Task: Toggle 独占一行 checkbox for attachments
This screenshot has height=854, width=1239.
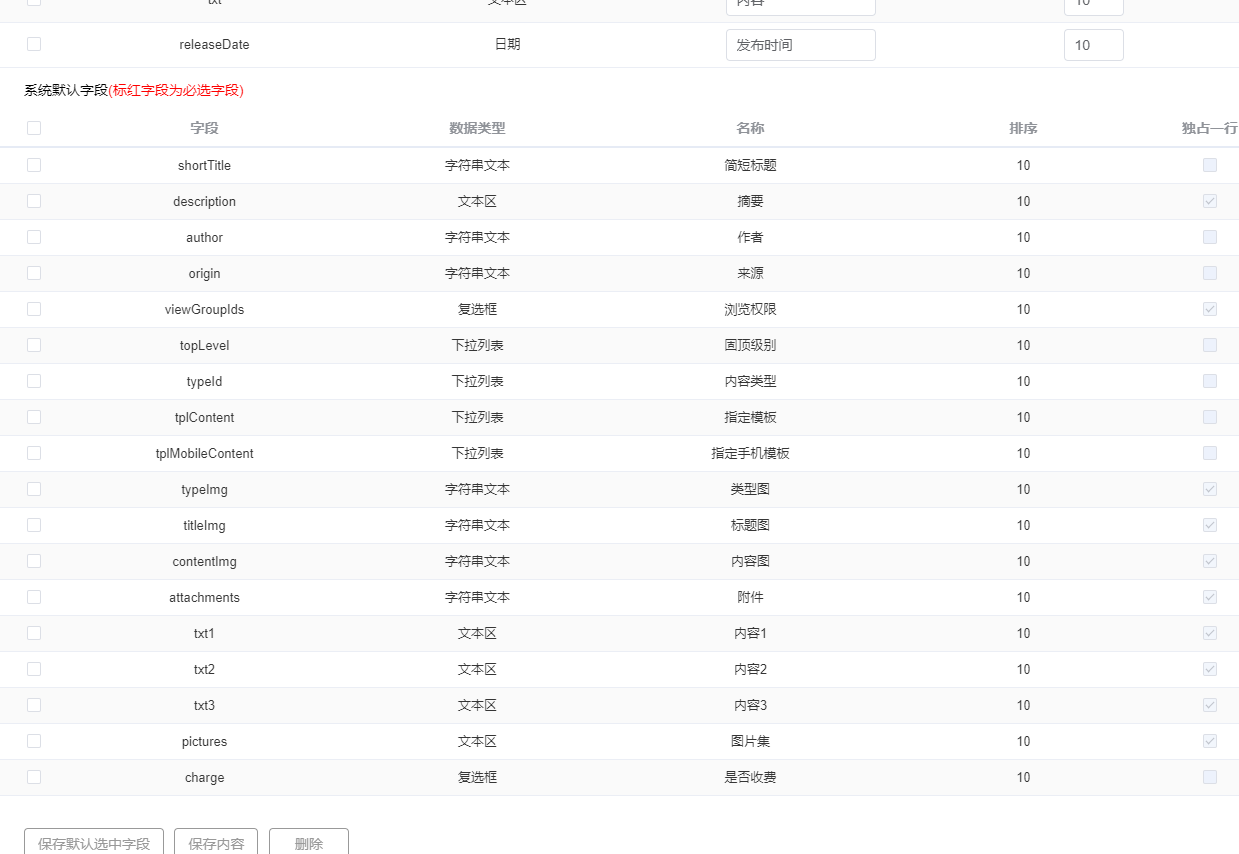Action: tap(1210, 597)
